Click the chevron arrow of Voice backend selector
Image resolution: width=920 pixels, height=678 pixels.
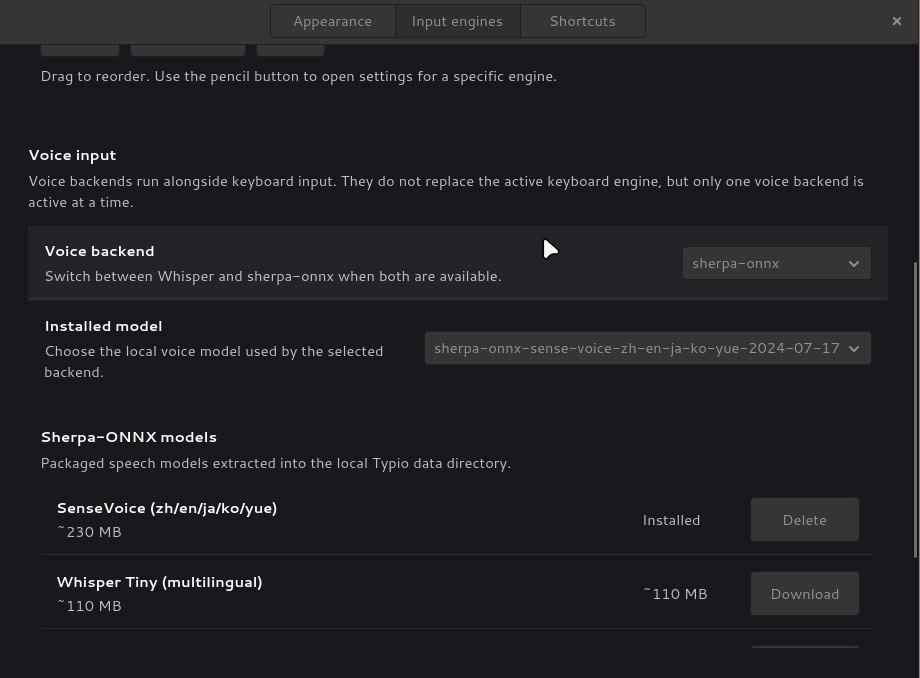tap(854, 264)
